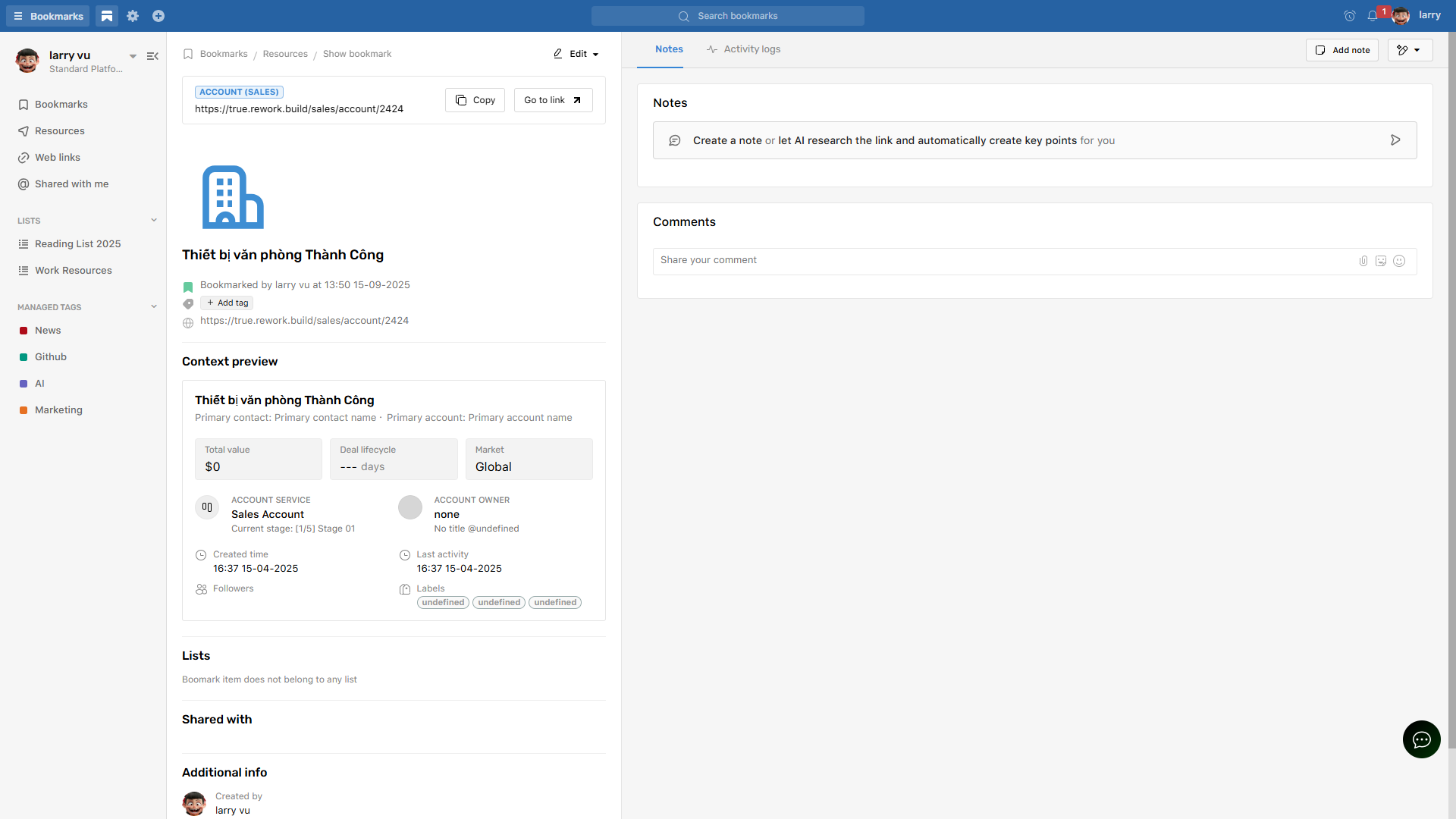Collapse the Managed Tags section
Screen dimensions: 1456x819
tap(154, 307)
